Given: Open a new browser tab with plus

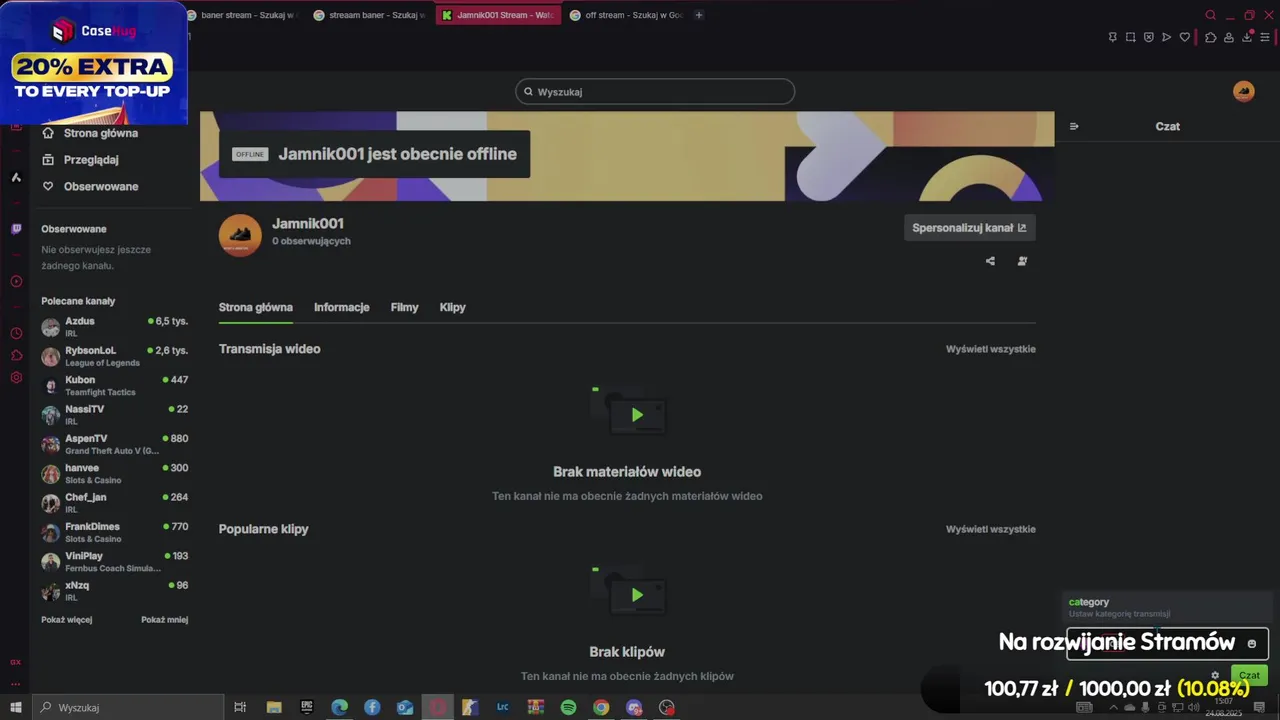Looking at the screenshot, I should 699,15.
